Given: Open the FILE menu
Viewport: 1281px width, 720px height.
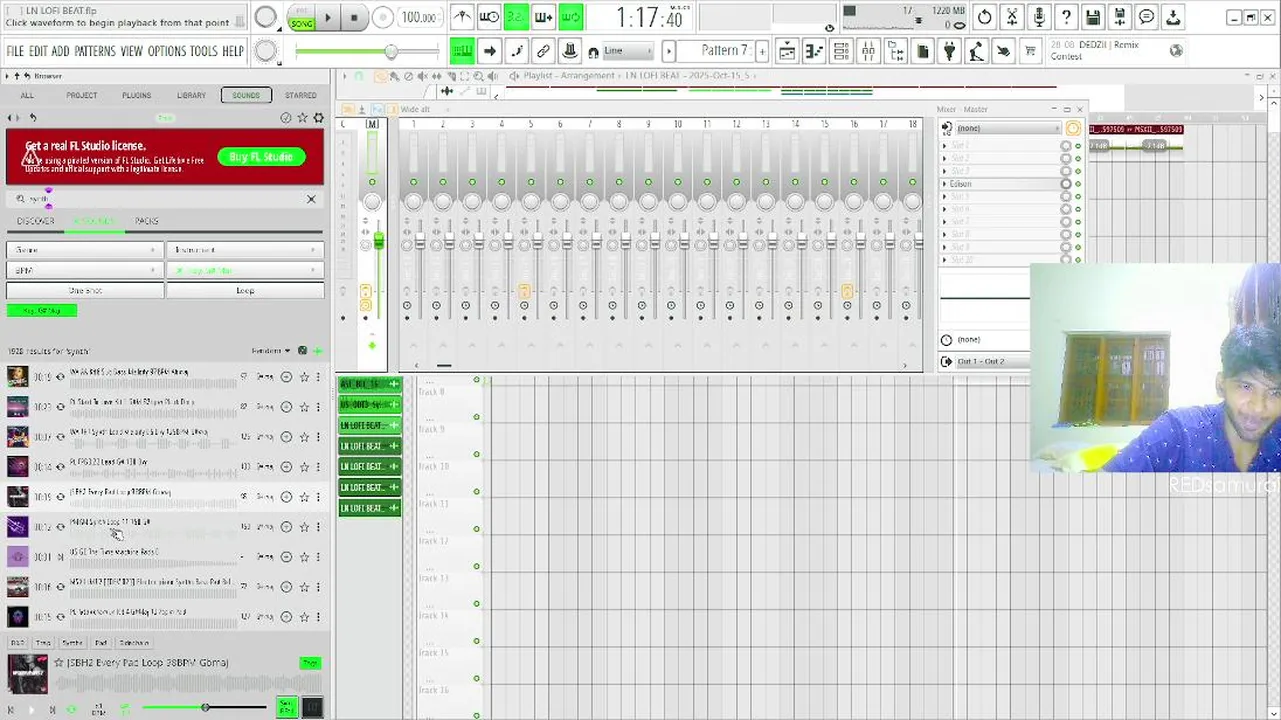Looking at the screenshot, I should 15,51.
